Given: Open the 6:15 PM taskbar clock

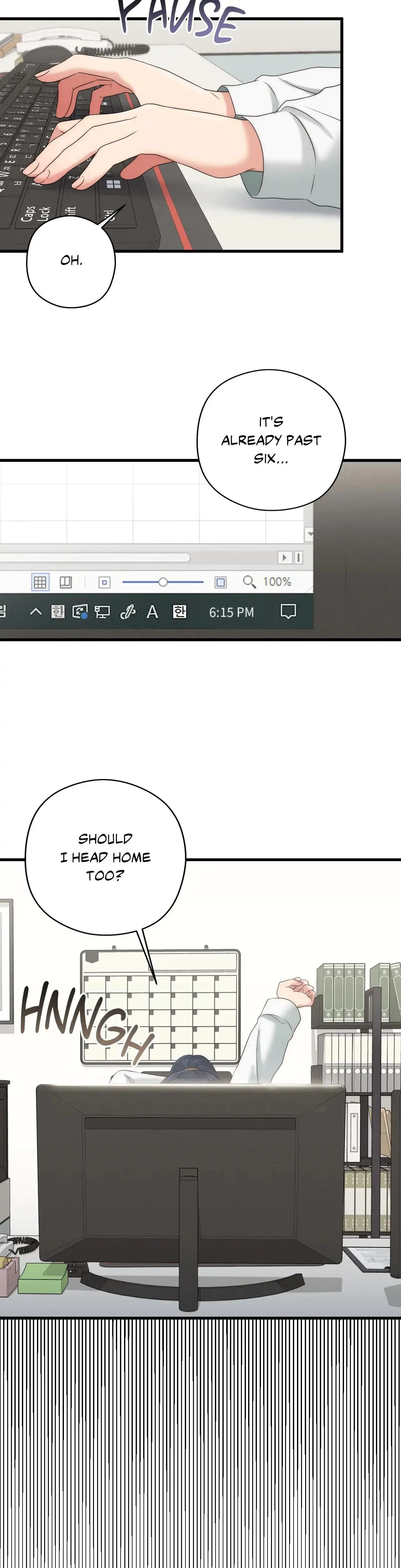Looking at the screenshot, I should tap(232, 612).
